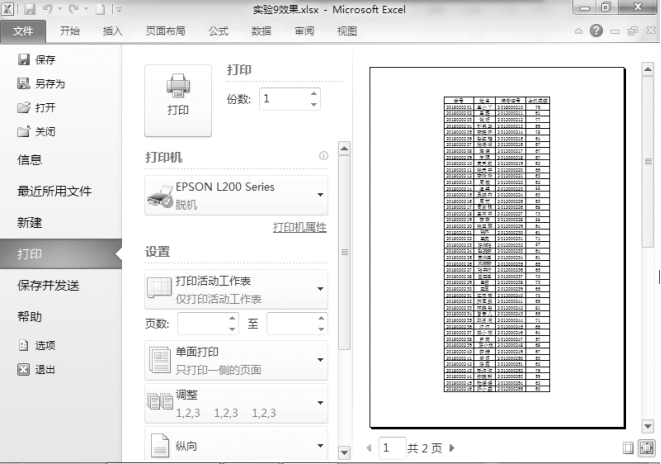Open 保存并发送 section
The width and height of the screenshot is (661, 464).
48,285
